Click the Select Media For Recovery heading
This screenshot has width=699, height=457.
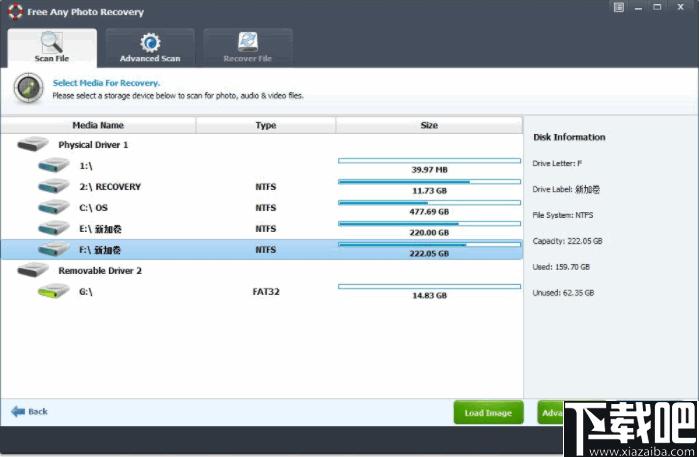coord(106,83)
